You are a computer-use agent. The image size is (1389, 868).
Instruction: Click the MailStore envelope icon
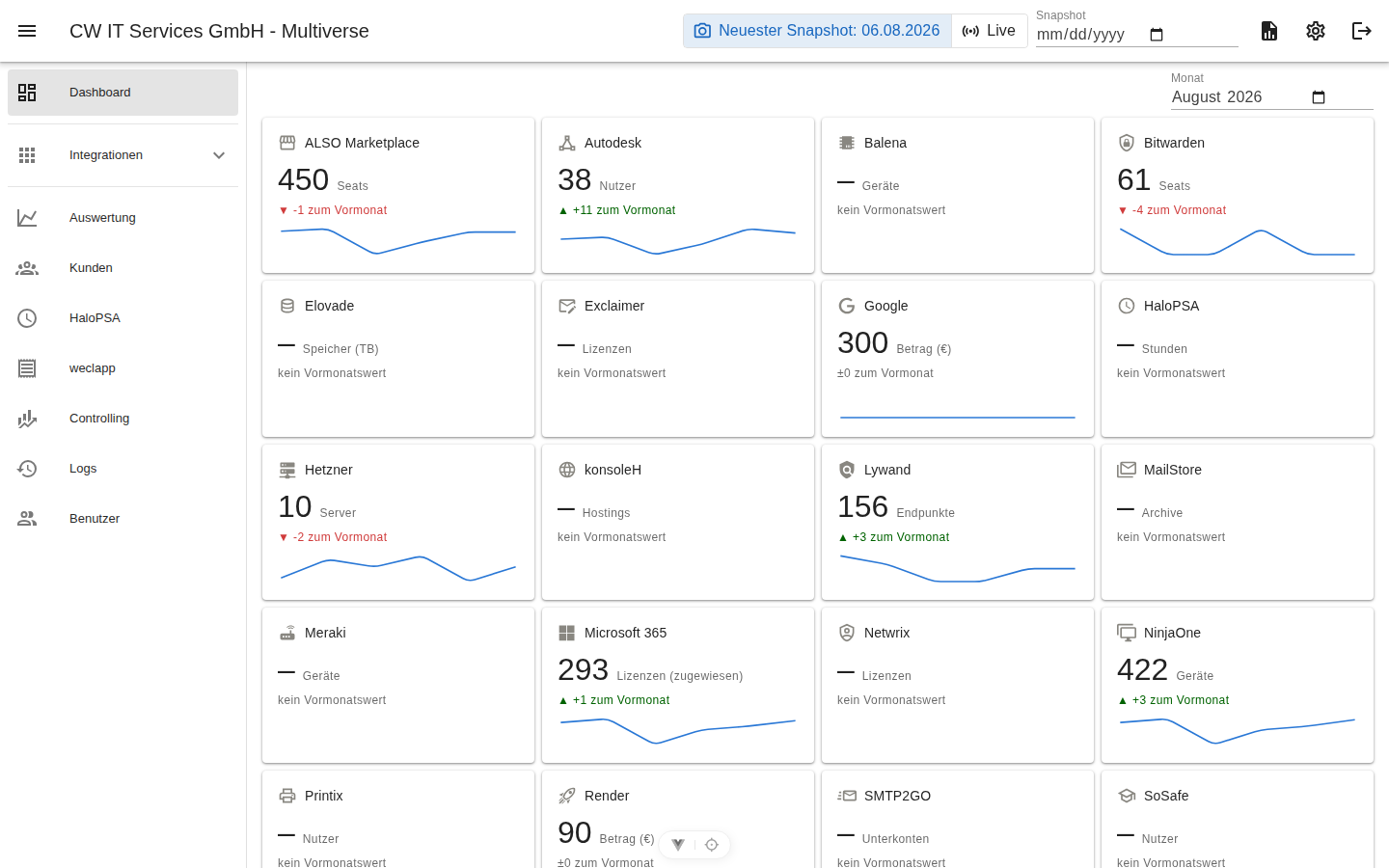(x=1127, y=470)
